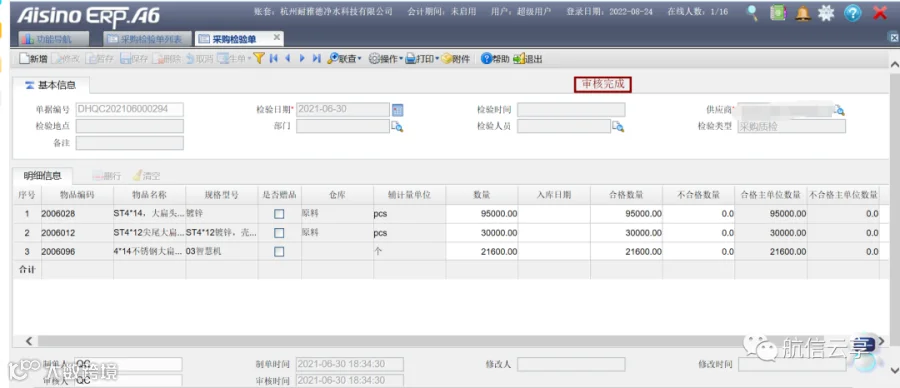900x388 pixels.
Task: Open the settings gear in header
Action: (x=826, y=13)
